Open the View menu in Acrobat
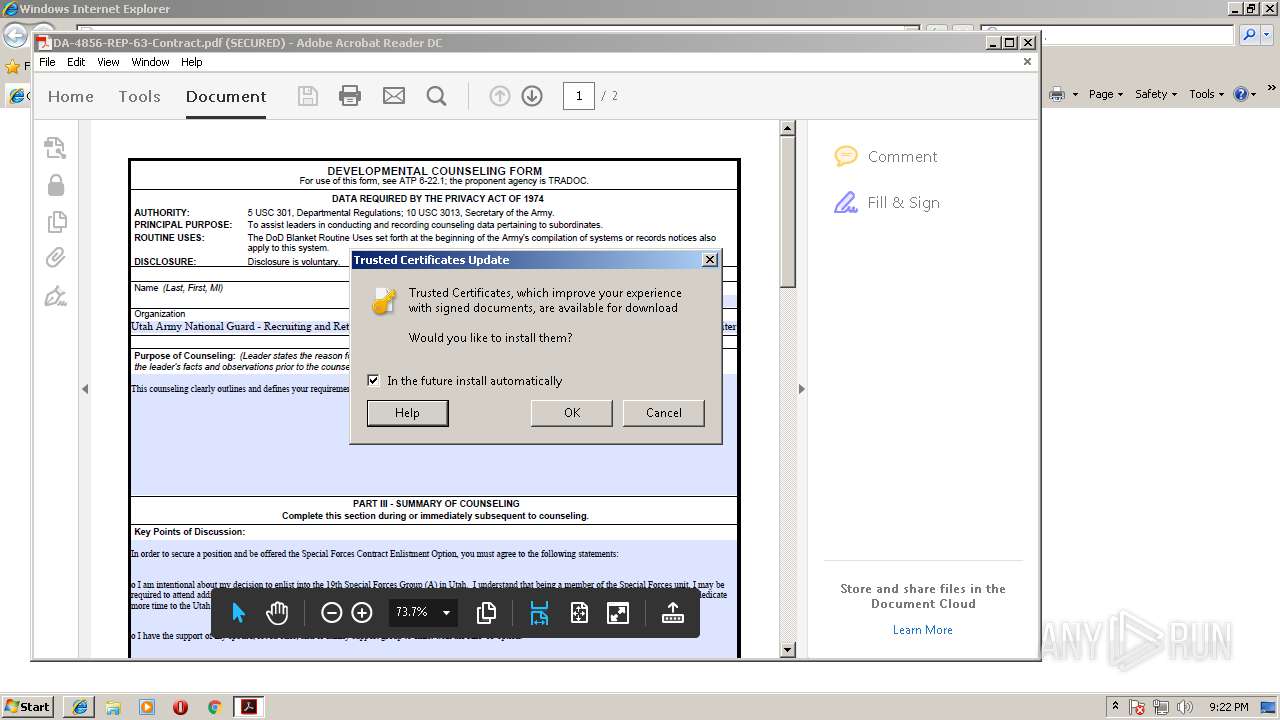The image size is (1280, 720). (108, 62)
